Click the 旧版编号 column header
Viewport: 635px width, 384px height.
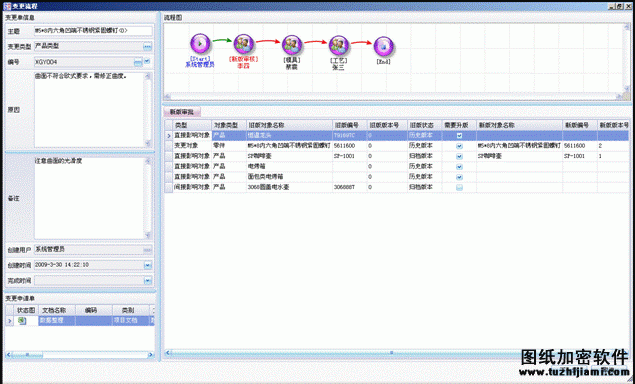[349, 125]
